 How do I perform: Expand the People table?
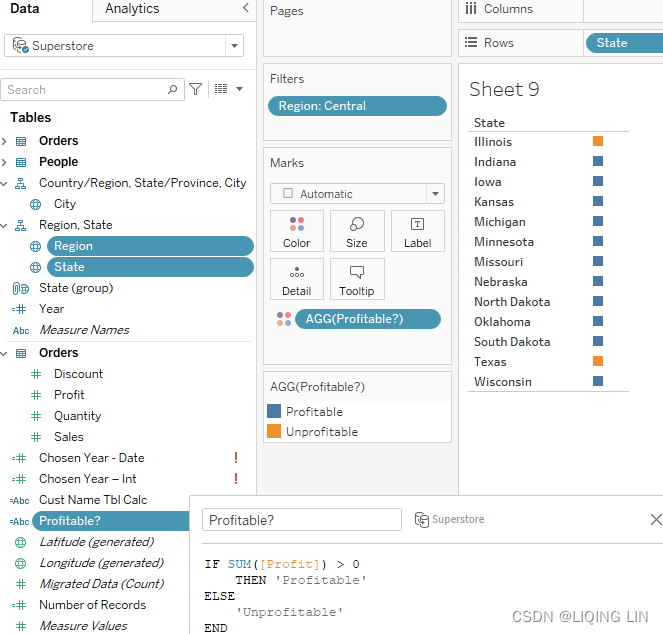pyautogui.click(x=5, y=162)
